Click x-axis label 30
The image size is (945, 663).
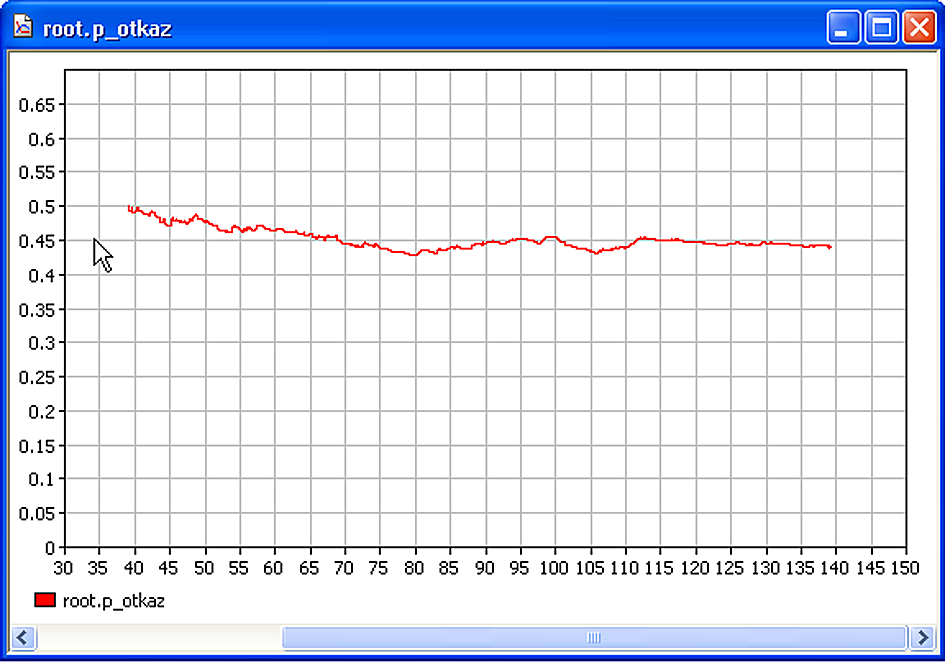[63, 568]
